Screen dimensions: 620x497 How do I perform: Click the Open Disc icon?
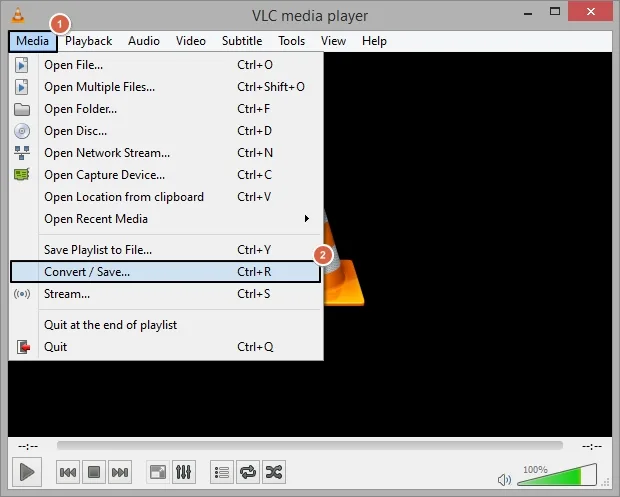pyautogui.click(x=22, y=131)
